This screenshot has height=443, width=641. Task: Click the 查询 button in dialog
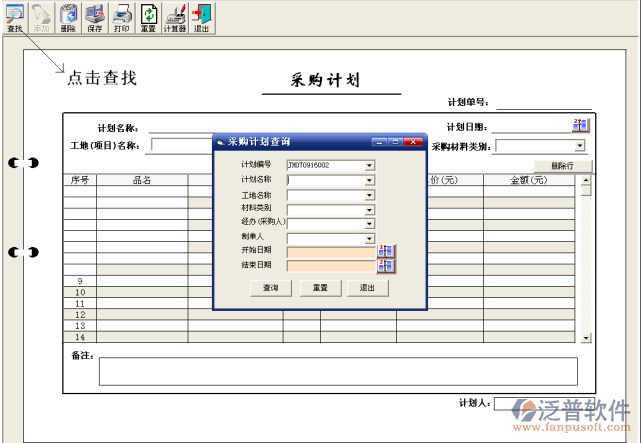tap(271, 288)
